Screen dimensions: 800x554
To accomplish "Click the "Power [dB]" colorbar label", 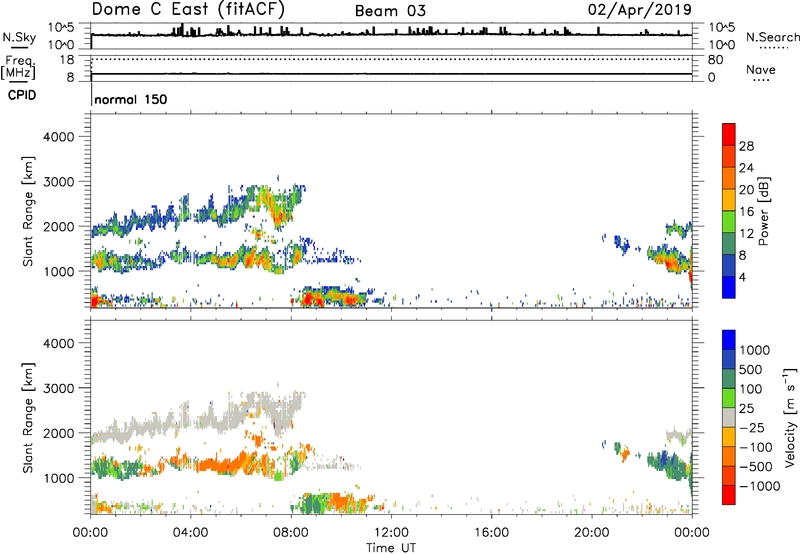I will click(x=763, y=211).
